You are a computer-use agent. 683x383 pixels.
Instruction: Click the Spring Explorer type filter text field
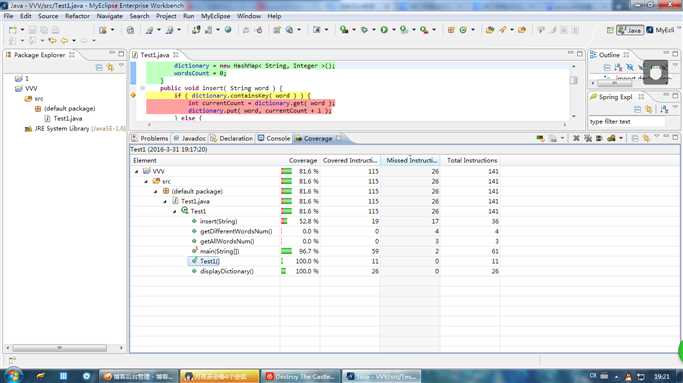click(627, 122)
